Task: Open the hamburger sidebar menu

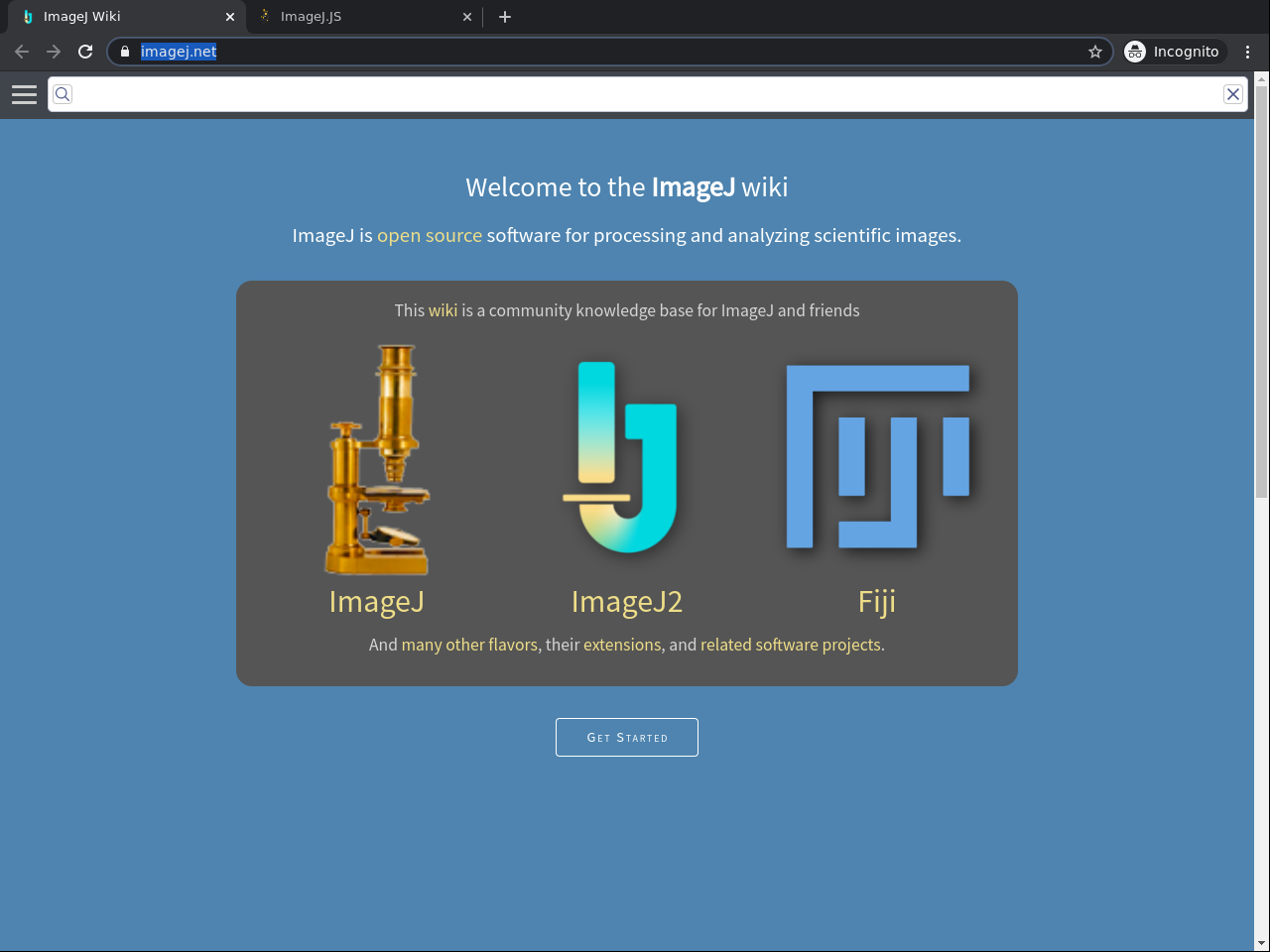Action: point(24,94)
